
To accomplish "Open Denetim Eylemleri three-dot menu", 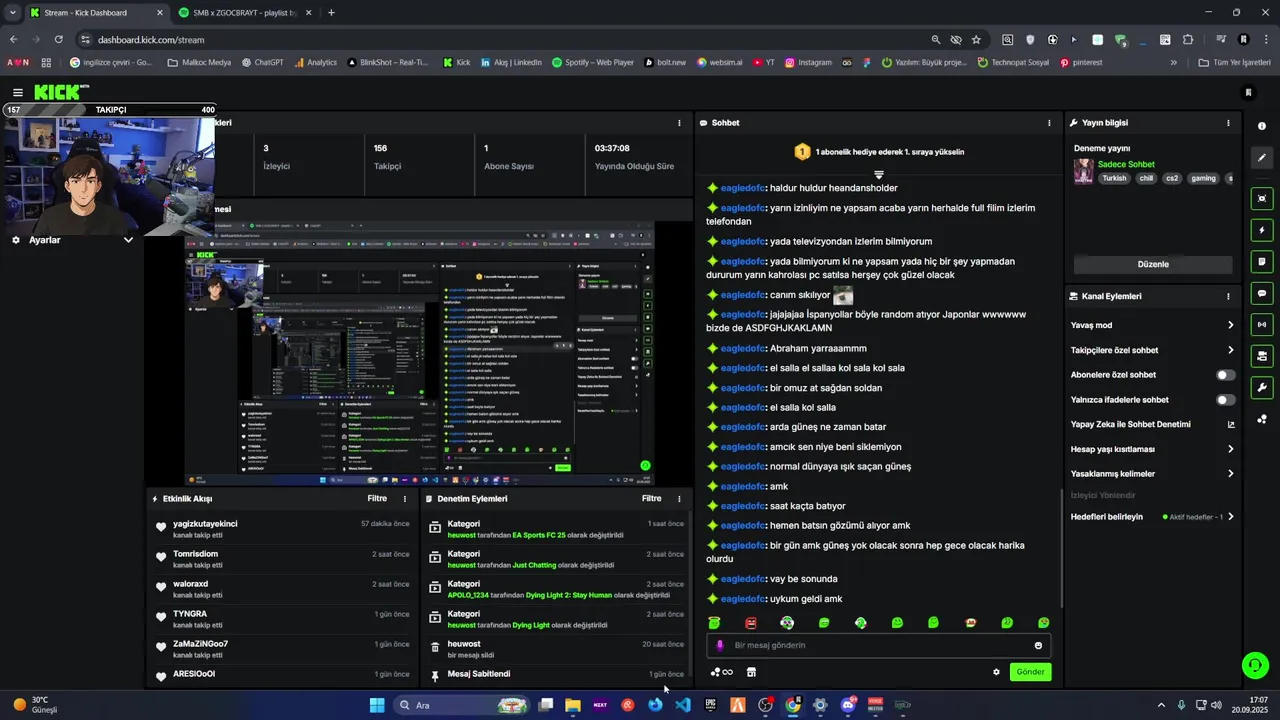I will (679, 498).
